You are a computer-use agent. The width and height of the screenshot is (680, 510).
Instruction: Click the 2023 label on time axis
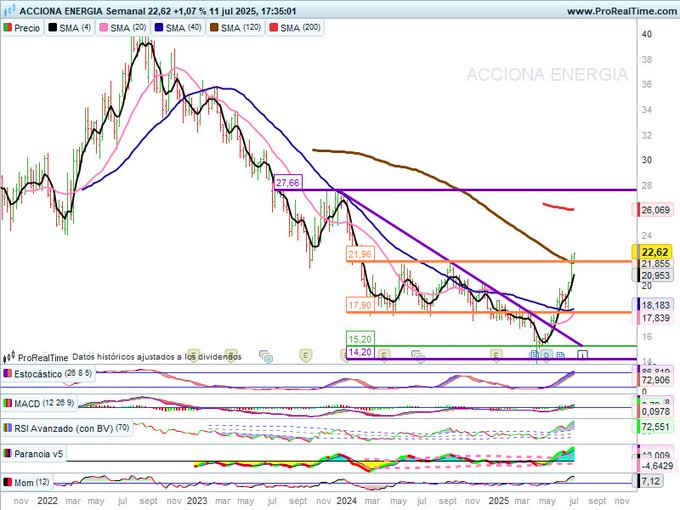(x=197, y=501)
